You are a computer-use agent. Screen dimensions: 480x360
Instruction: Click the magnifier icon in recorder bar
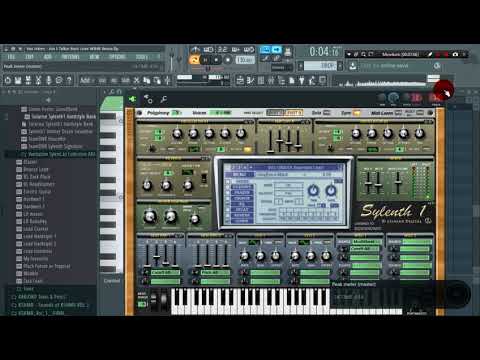coord(363,54)
